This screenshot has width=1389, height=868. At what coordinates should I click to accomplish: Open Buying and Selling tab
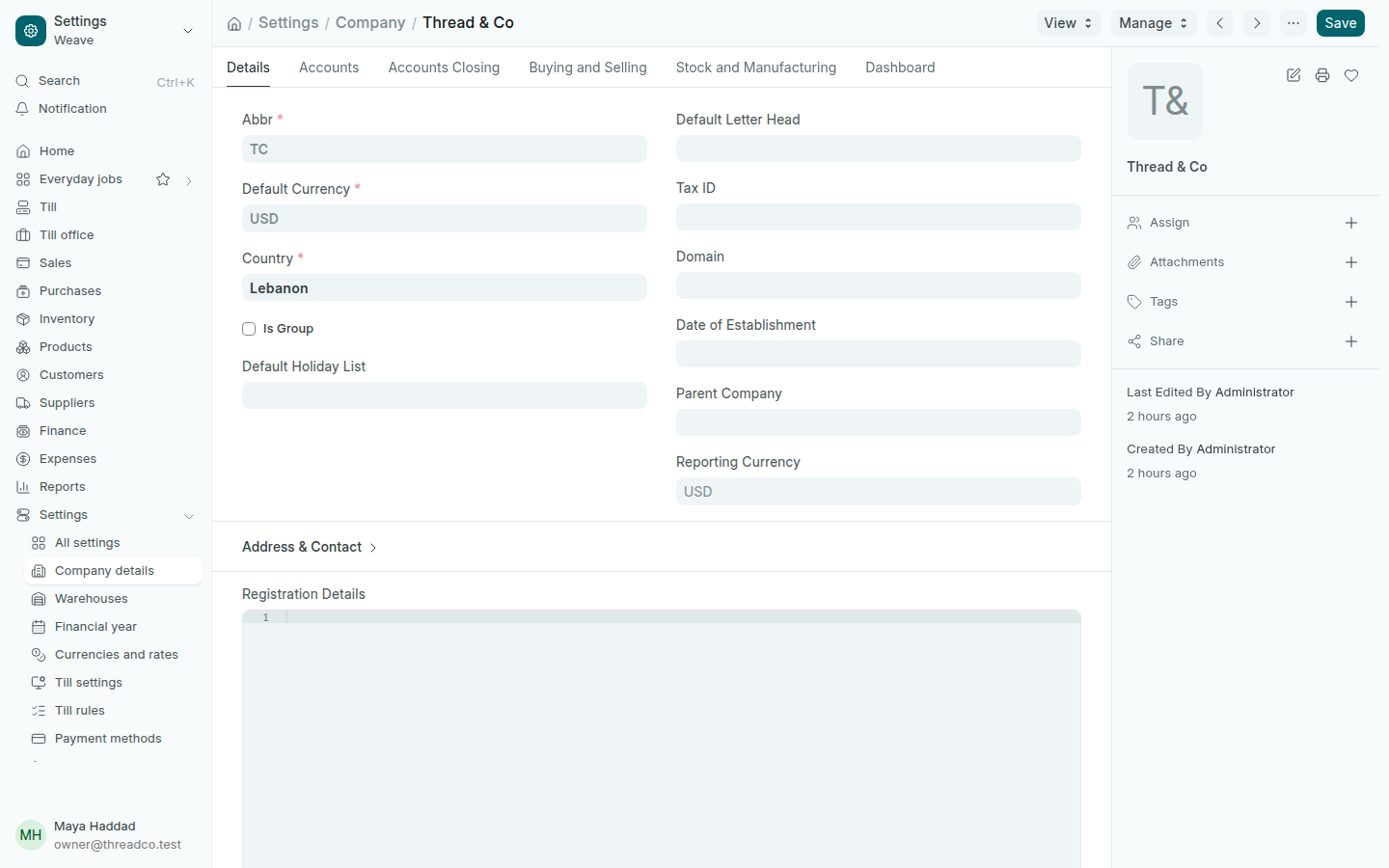(587, 68)
